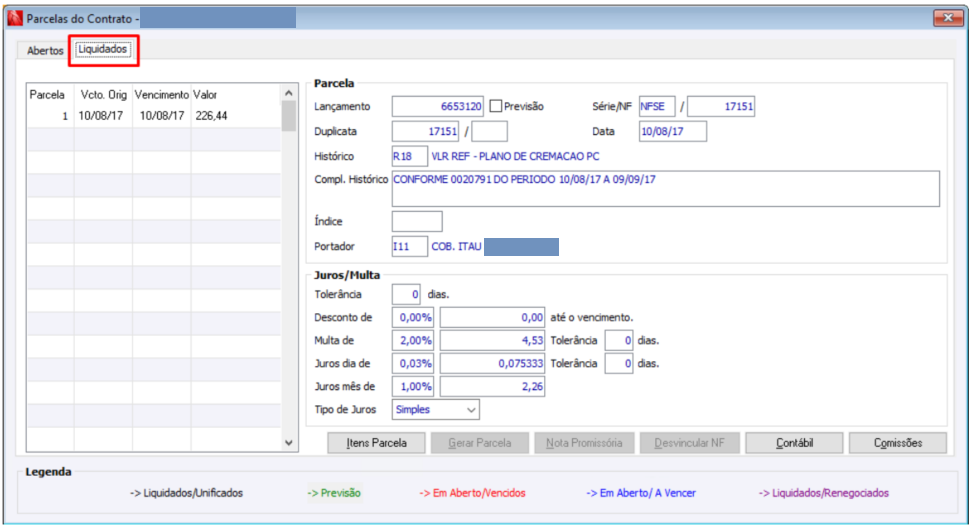Viewport: 969px width, 527px height.
Task: Click the Desvincular NF button
Action: pos(690,443)
